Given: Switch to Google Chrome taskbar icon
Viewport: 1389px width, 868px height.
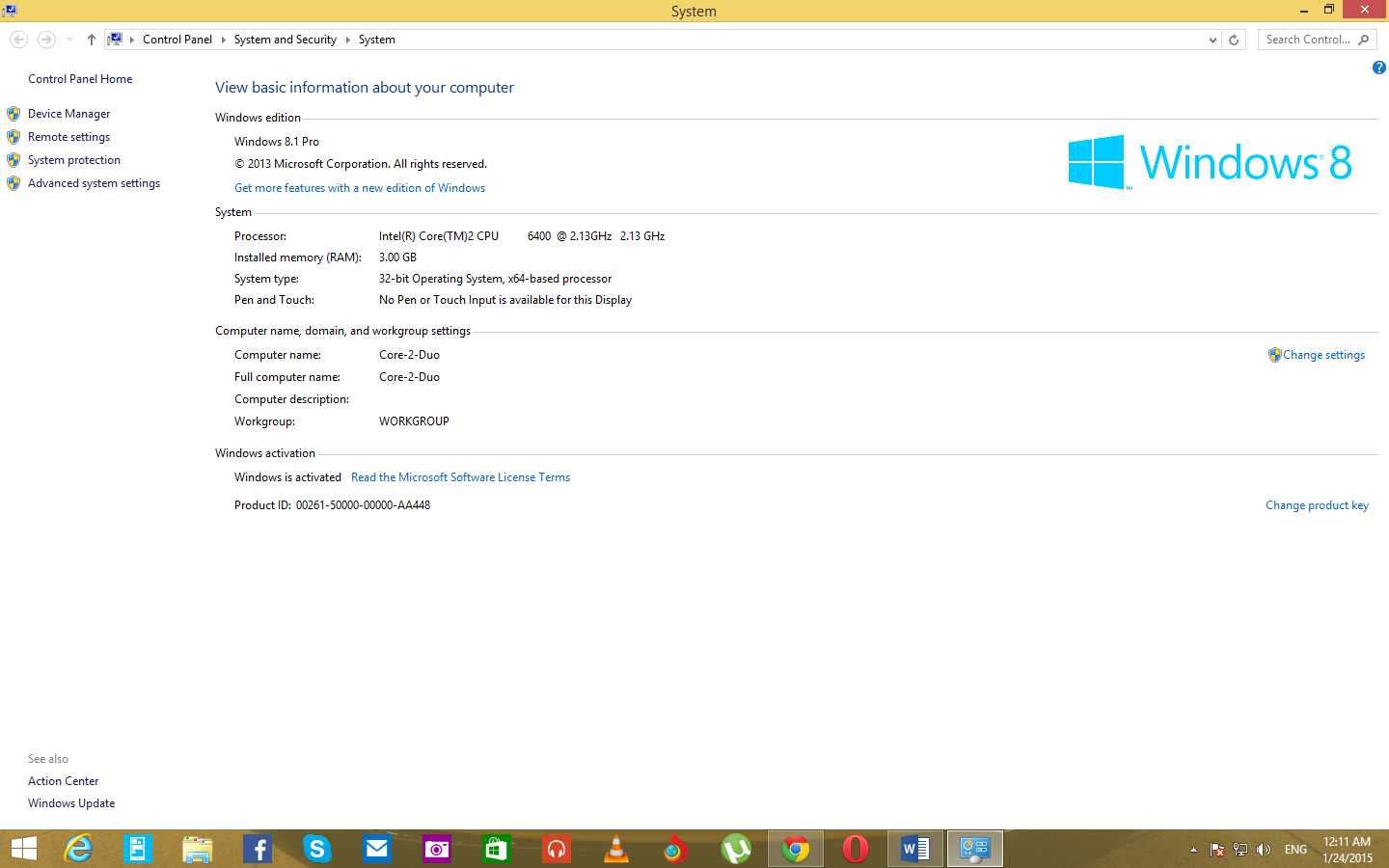Looking at the screenshot, I should (x=796, y=849).
